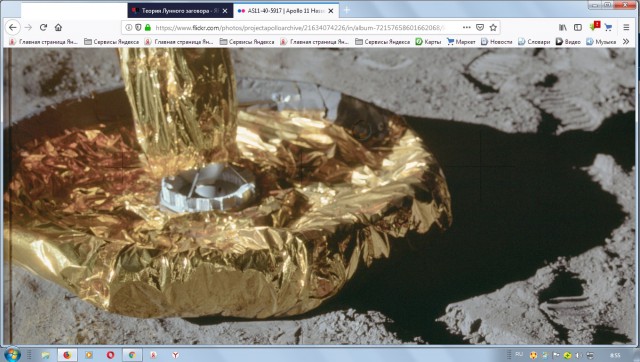Open the Карты bookmark
The width and height of the screenshot is (640, 362).
tap(428, 42)
